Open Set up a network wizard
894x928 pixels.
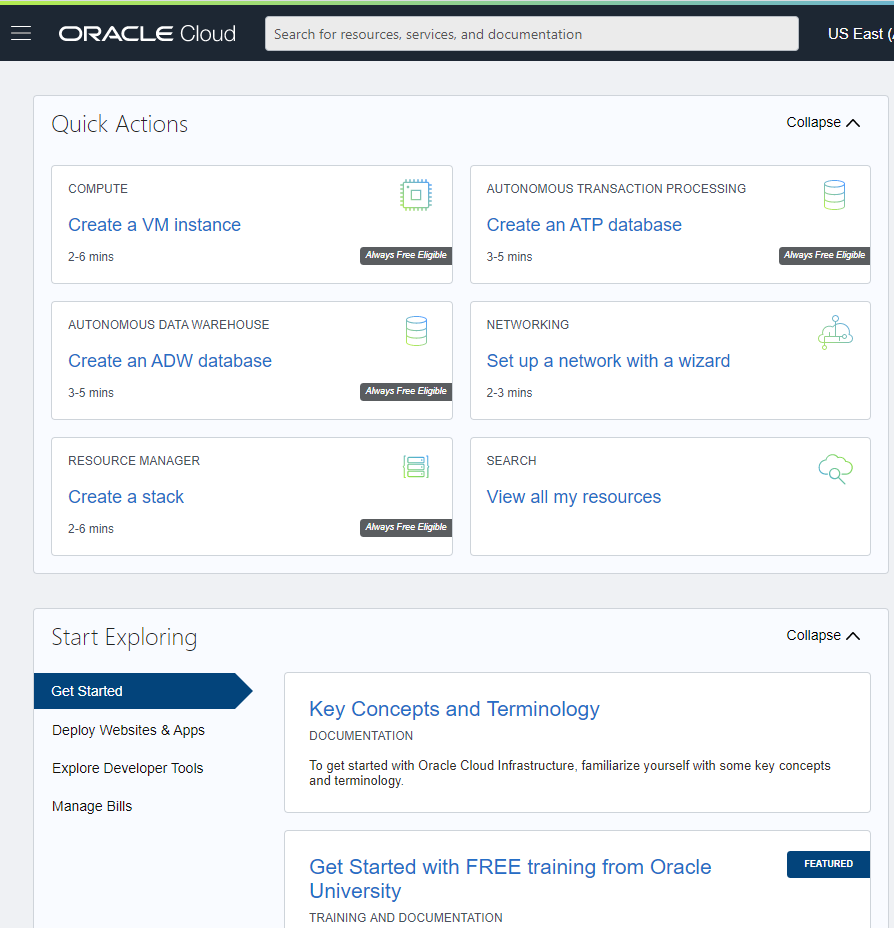pyautogui.click(x=608, y=361)
